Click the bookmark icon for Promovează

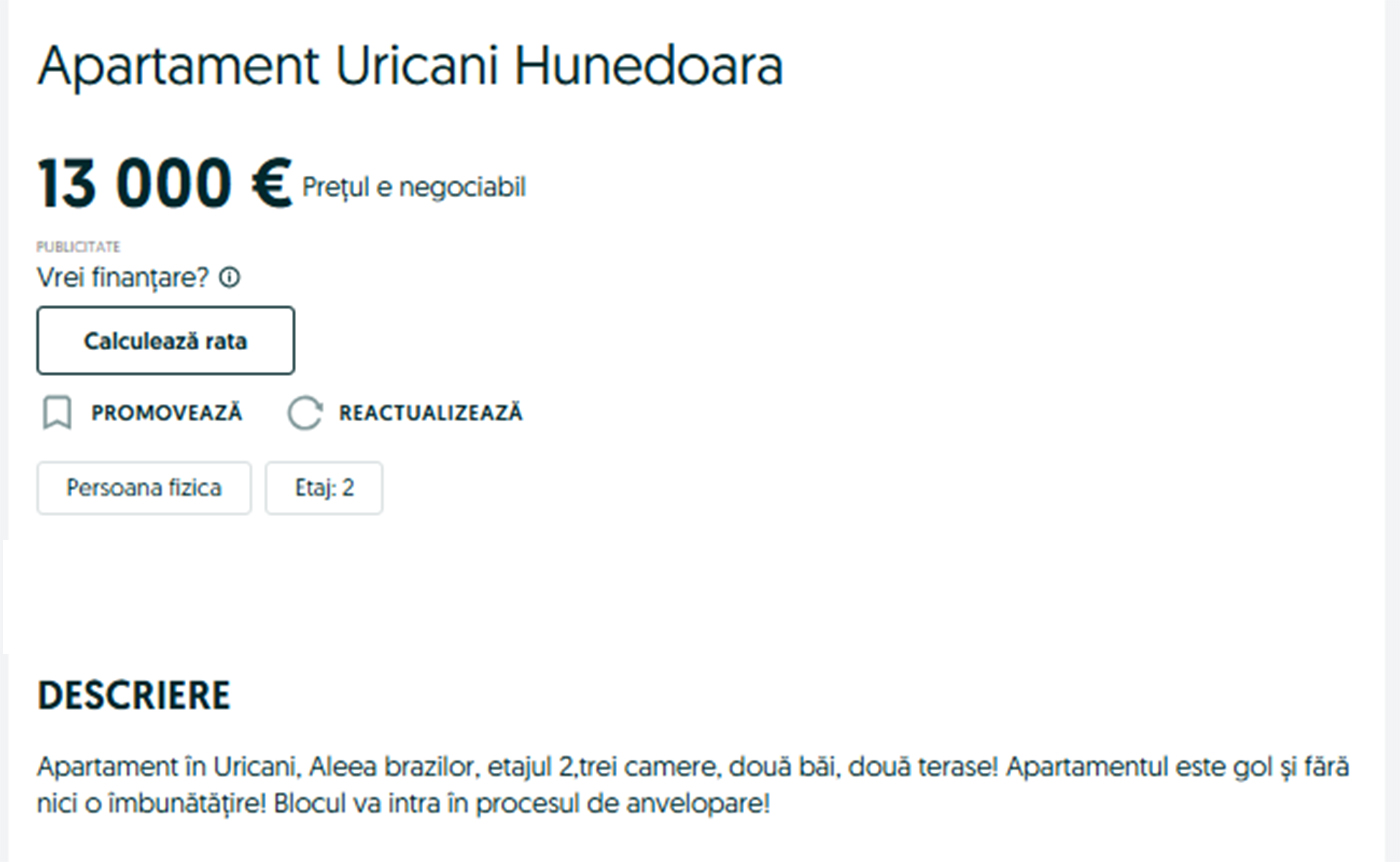[x=58, y=413]
